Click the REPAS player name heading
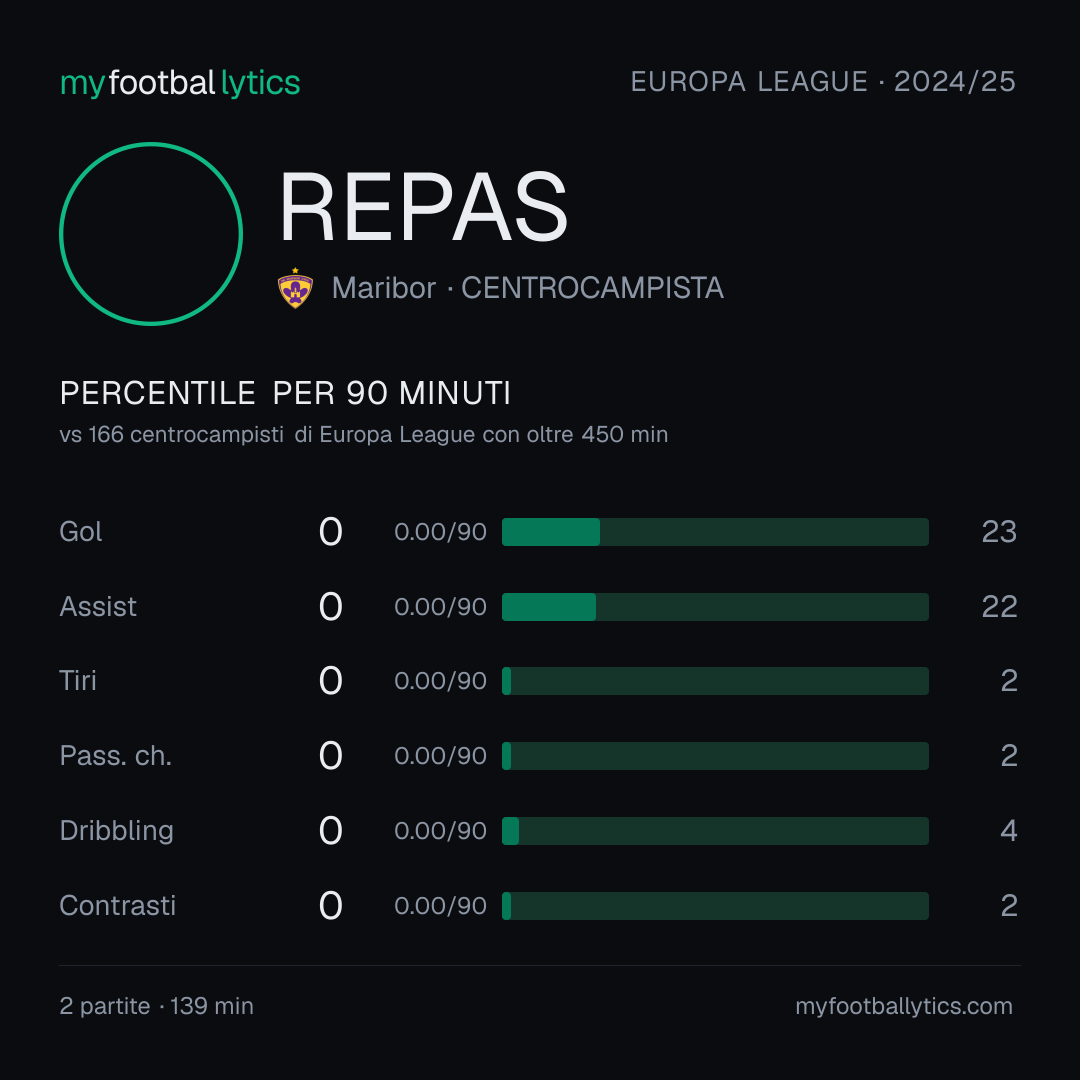This screenshot has width=1080, height=1080. point(423,207)
